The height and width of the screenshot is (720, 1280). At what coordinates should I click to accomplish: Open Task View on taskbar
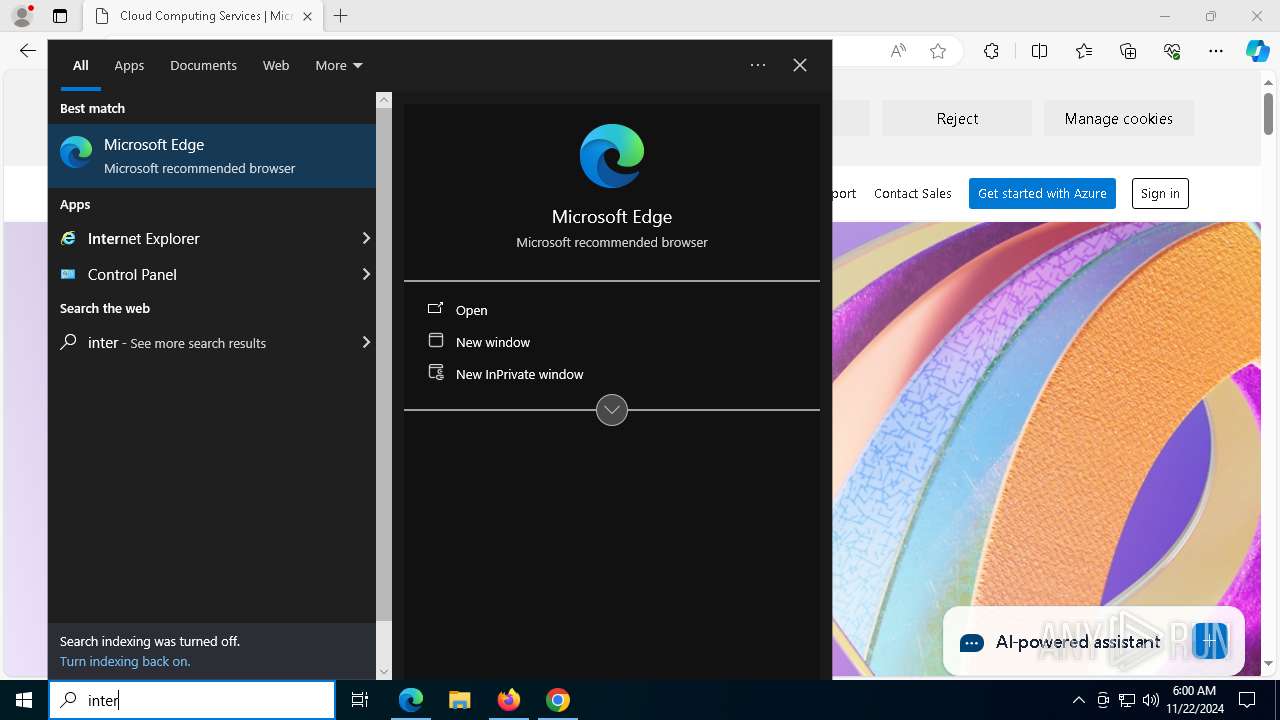[x=360, y=700]
